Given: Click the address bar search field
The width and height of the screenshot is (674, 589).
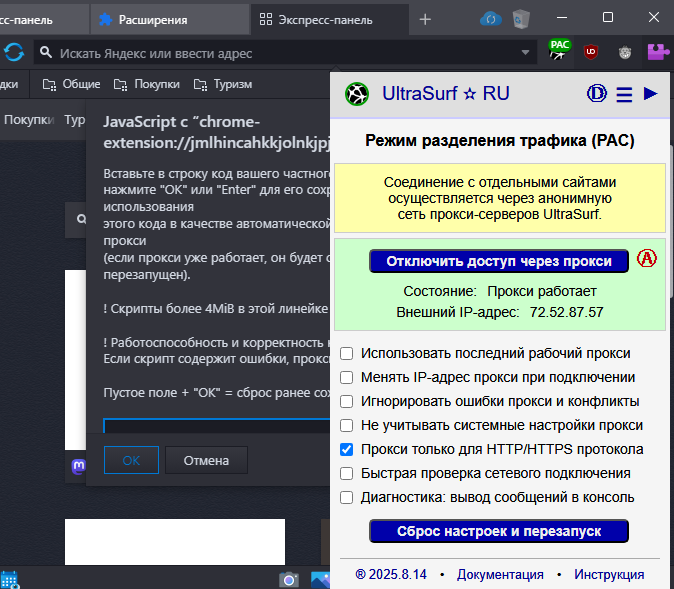Looking at the screenshot, I should tap(285, 53).
